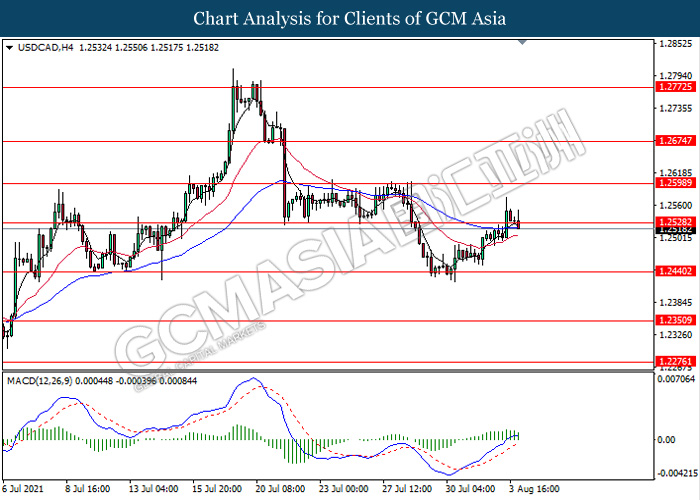Click the 1.23845 price scale value
700x500 pixels.
[x=676, y=303]
